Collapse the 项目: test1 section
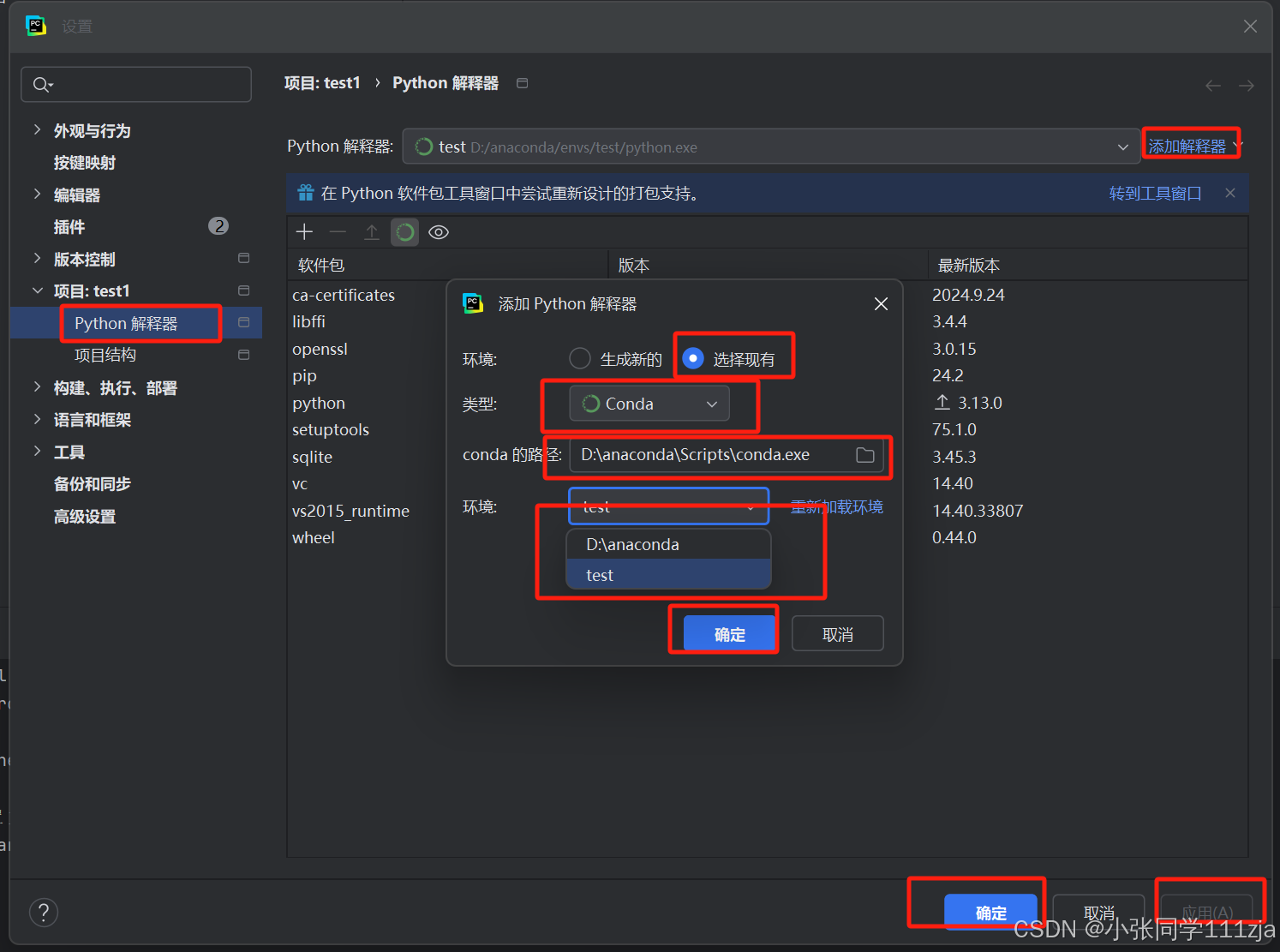 (37, 291)
